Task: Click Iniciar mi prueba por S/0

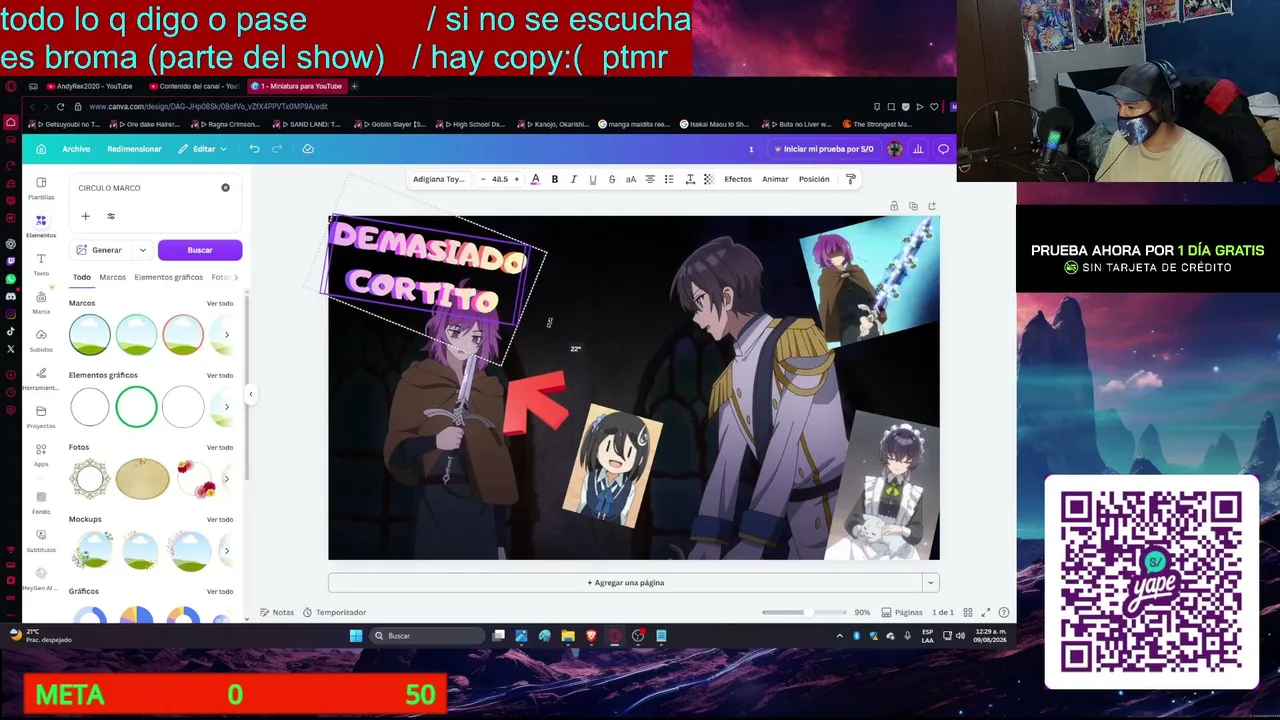Action: [x=823, y=149]
